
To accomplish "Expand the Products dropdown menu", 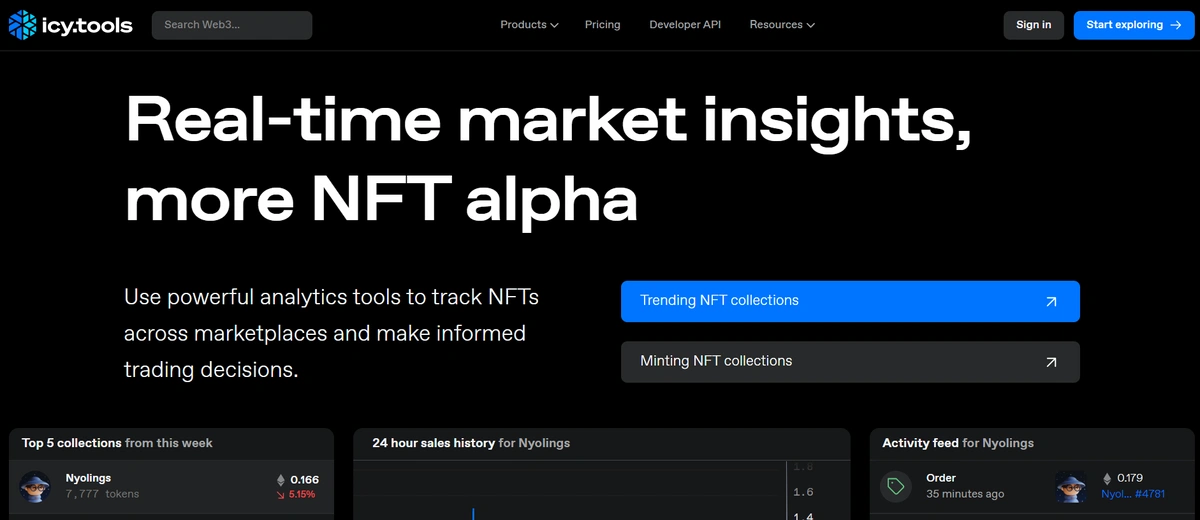I will [529, 25].
